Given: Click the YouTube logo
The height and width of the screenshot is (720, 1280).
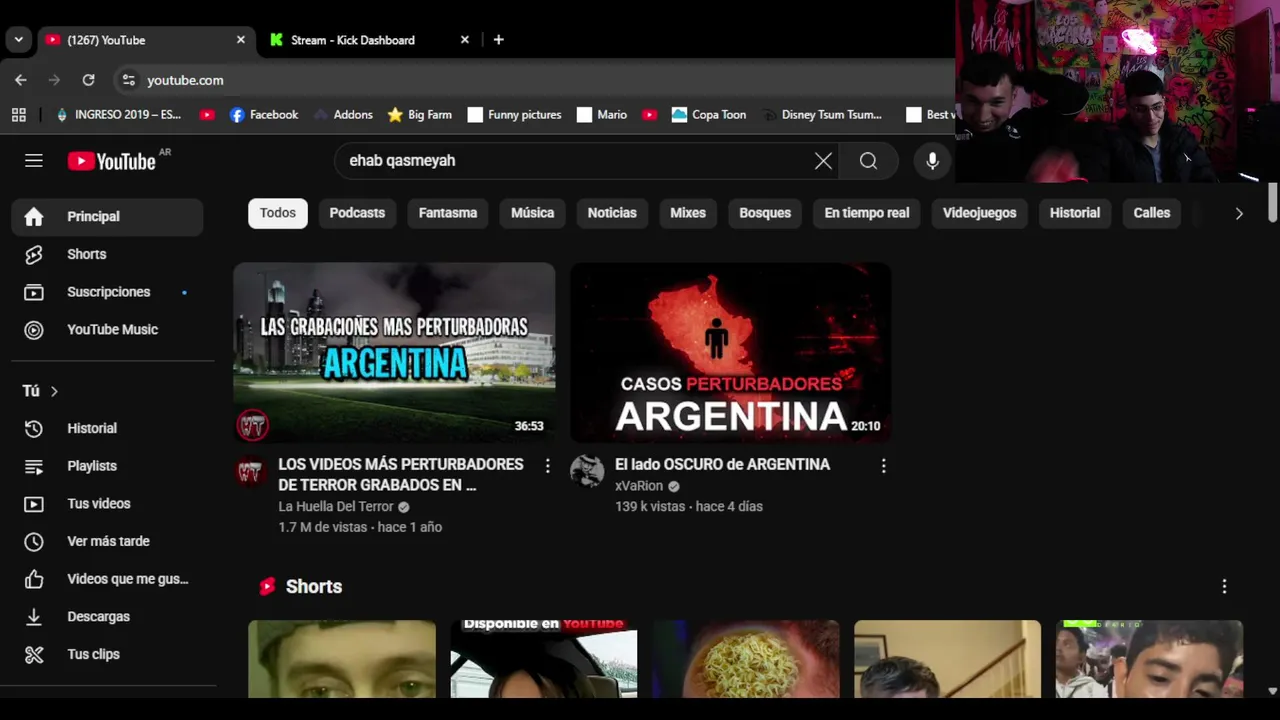Looking at the screenshot, I should (x=111, y=161).
